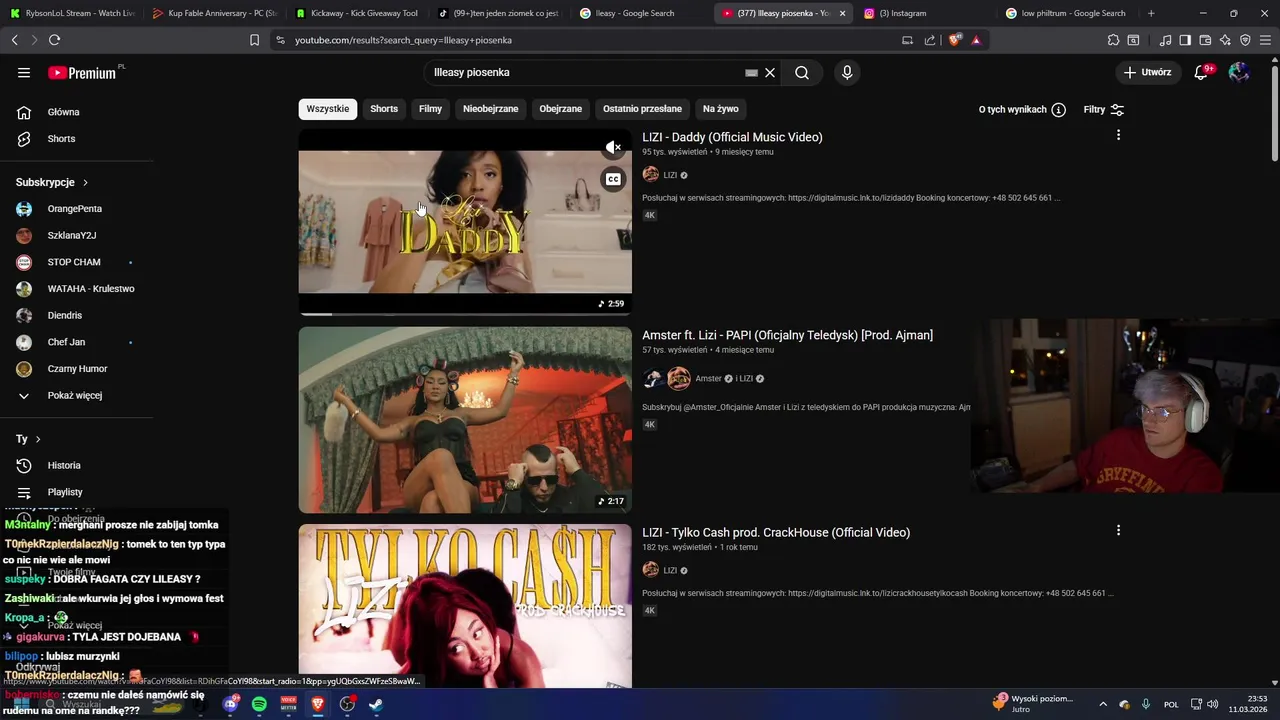Select the Ostatnio przesłane filter chip
The width and height of the screenshot is (1280, 720).
[x=642, y=109]
